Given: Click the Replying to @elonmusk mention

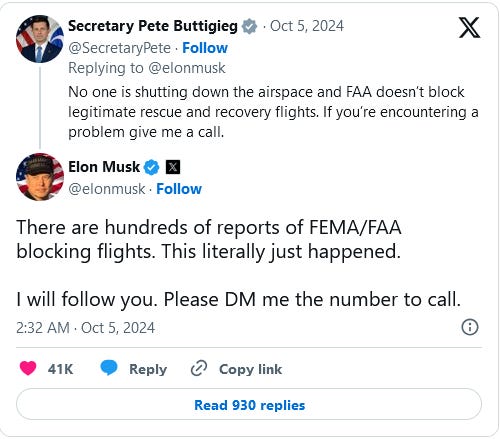Looking at the screenshot, I should pyautogui.click(x=187, y=68).
